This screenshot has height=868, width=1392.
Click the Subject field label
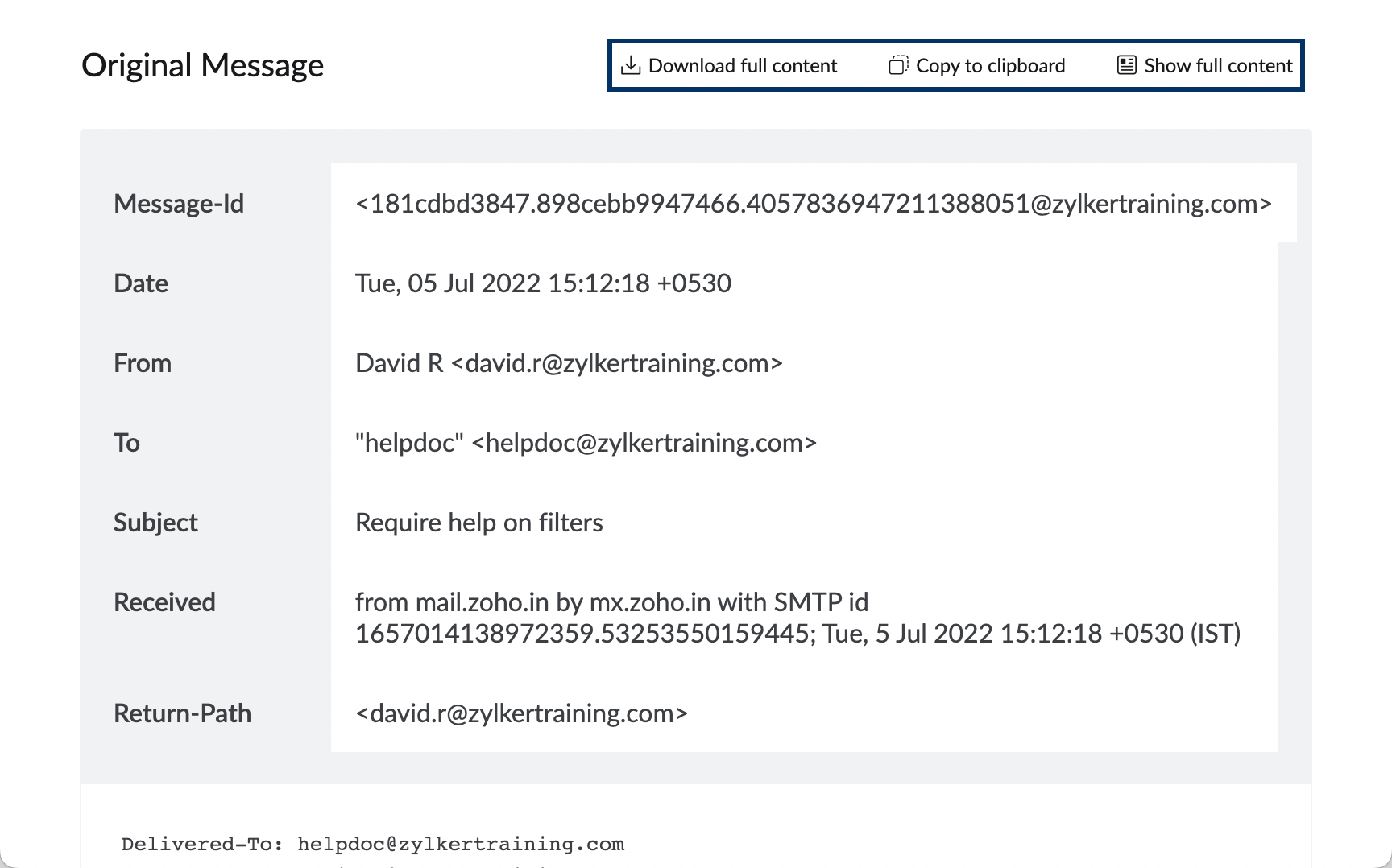pos(155,523)
